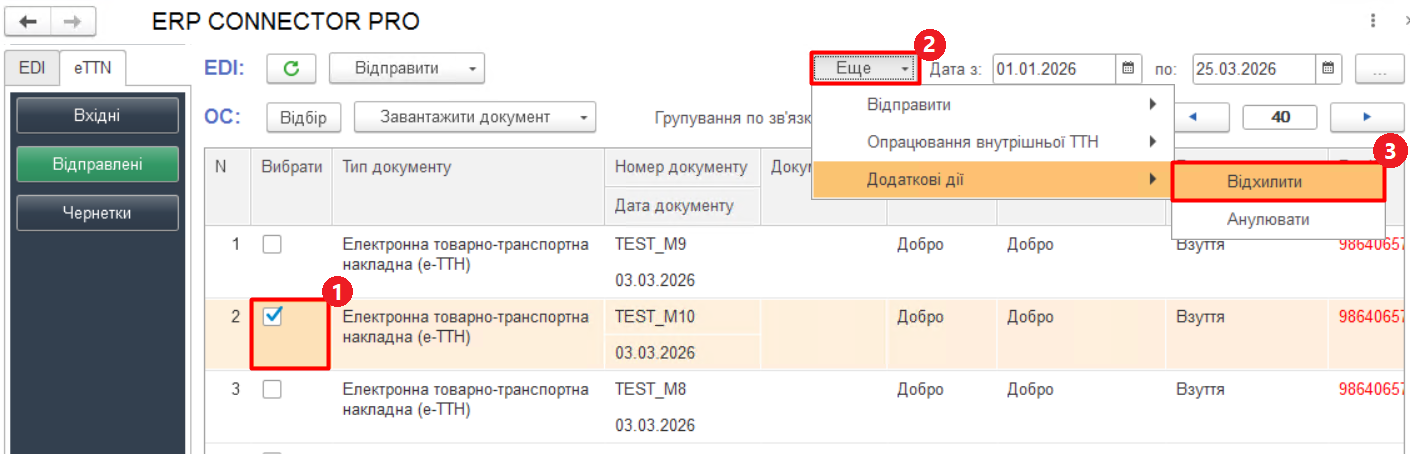Screen dimensions: 1410x454
Task: Click the start date input field
Action: pos(1052,69)
